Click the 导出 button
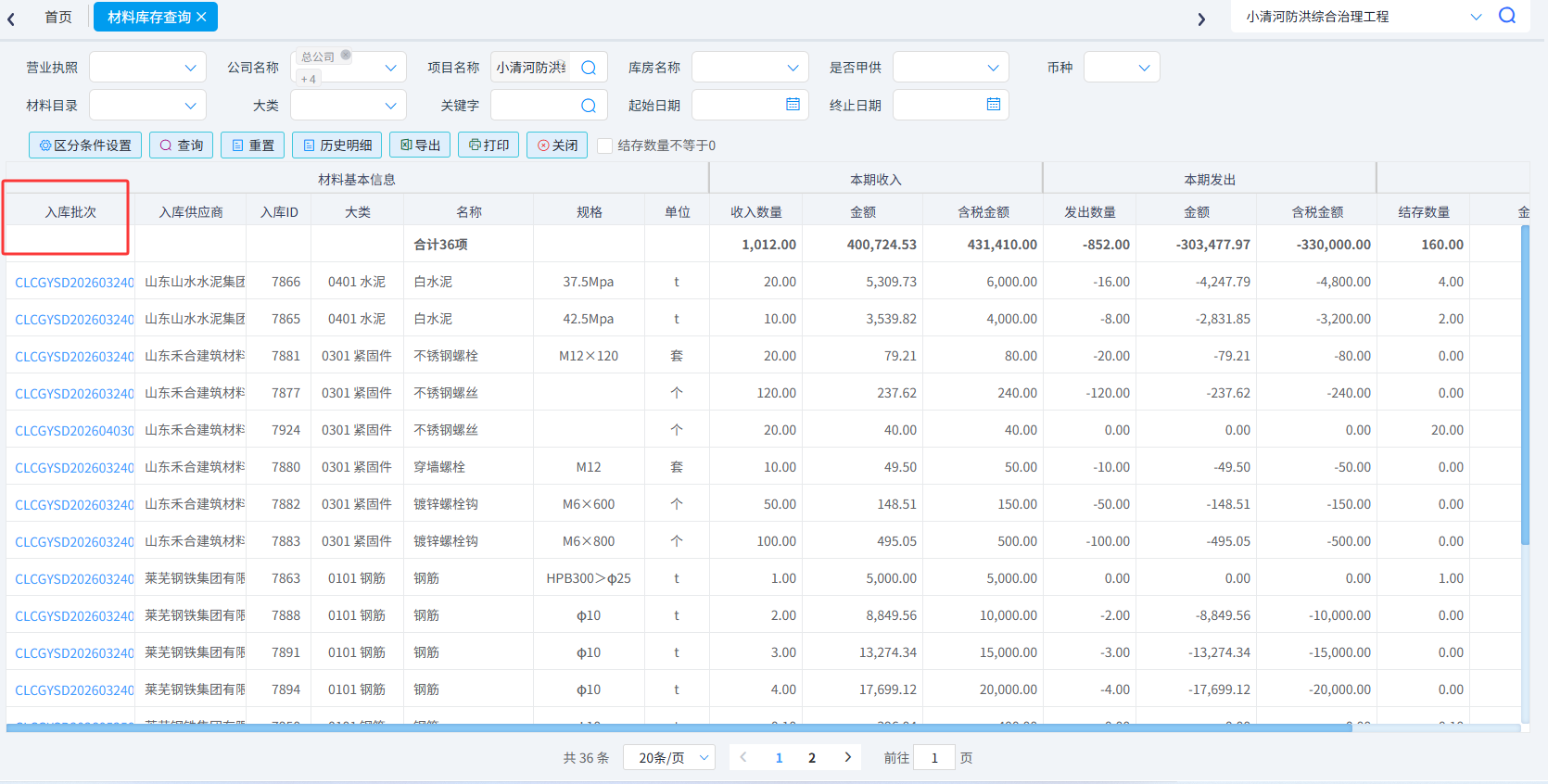 (420, 145)
